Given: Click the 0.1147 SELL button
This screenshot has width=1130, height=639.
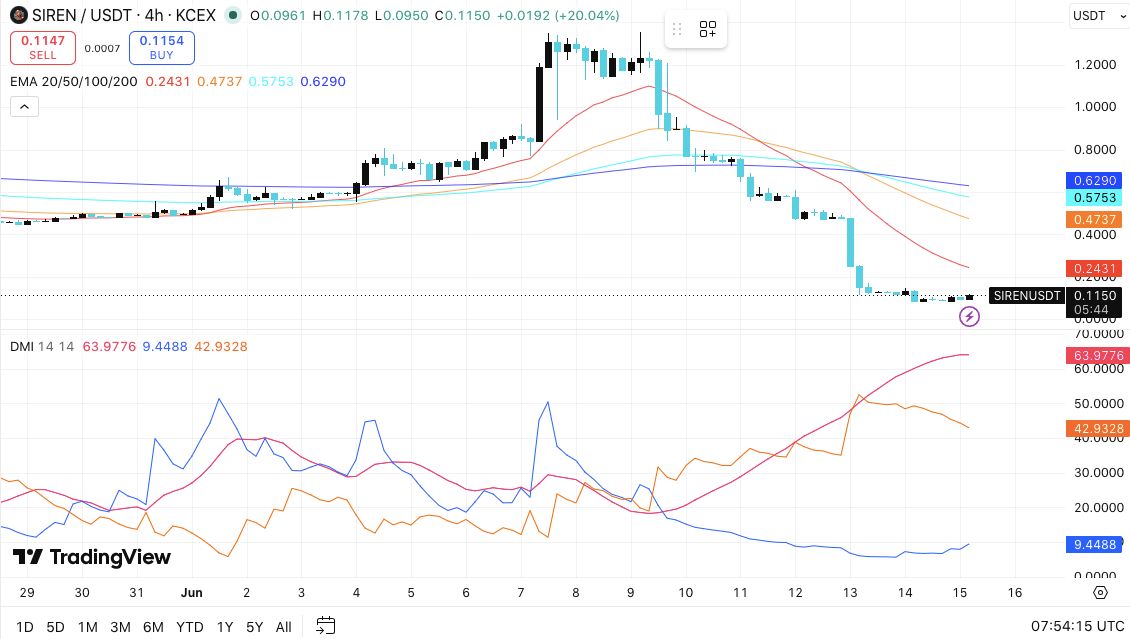Looking at the screenshot, I should click(x=43, y=48).
